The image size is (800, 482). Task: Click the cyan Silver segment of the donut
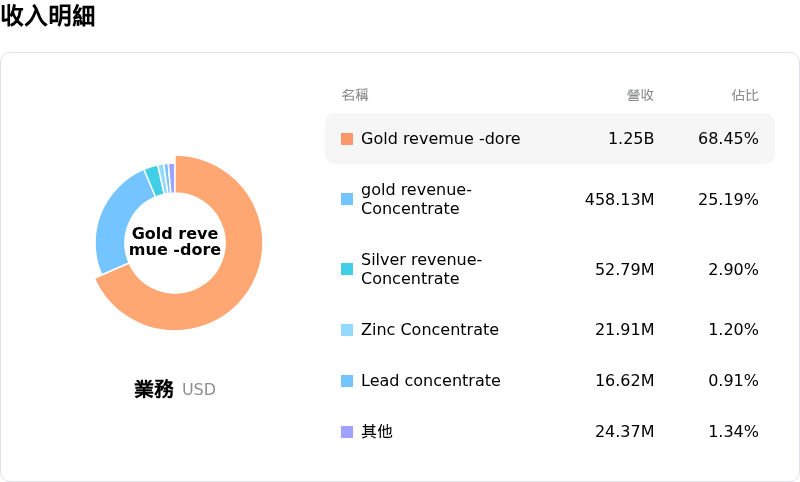pos(154,181)
